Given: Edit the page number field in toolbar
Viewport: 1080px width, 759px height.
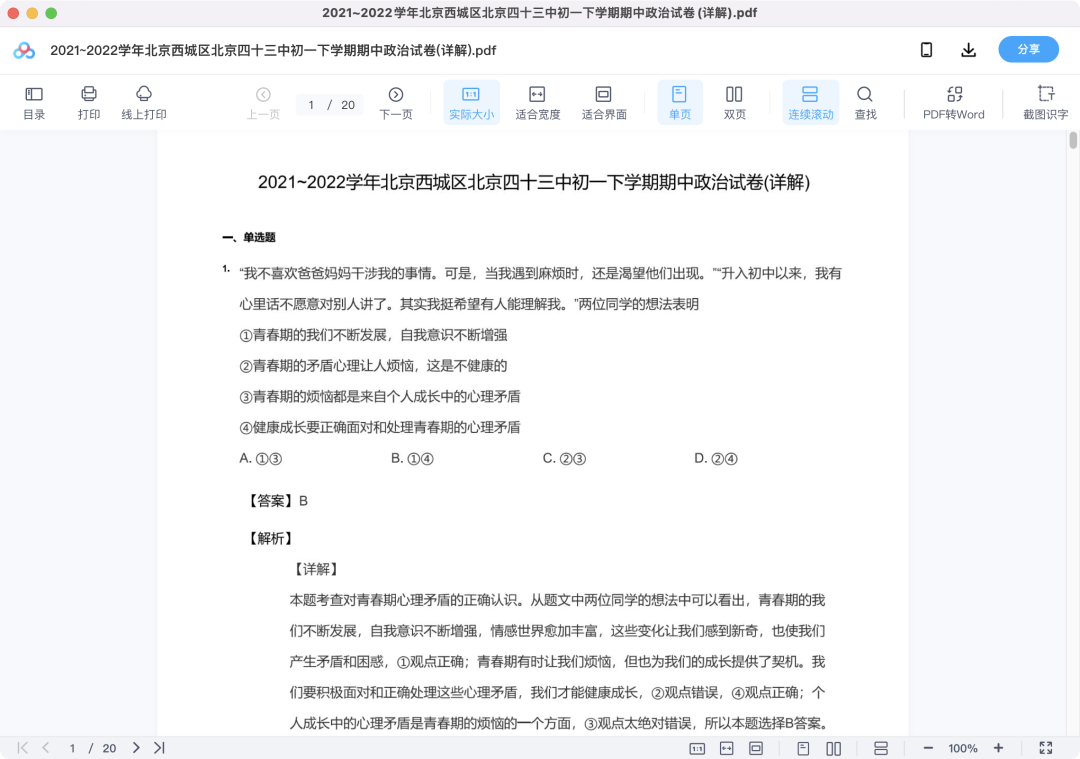Looking at the screenshot, I should coord(311,105).
